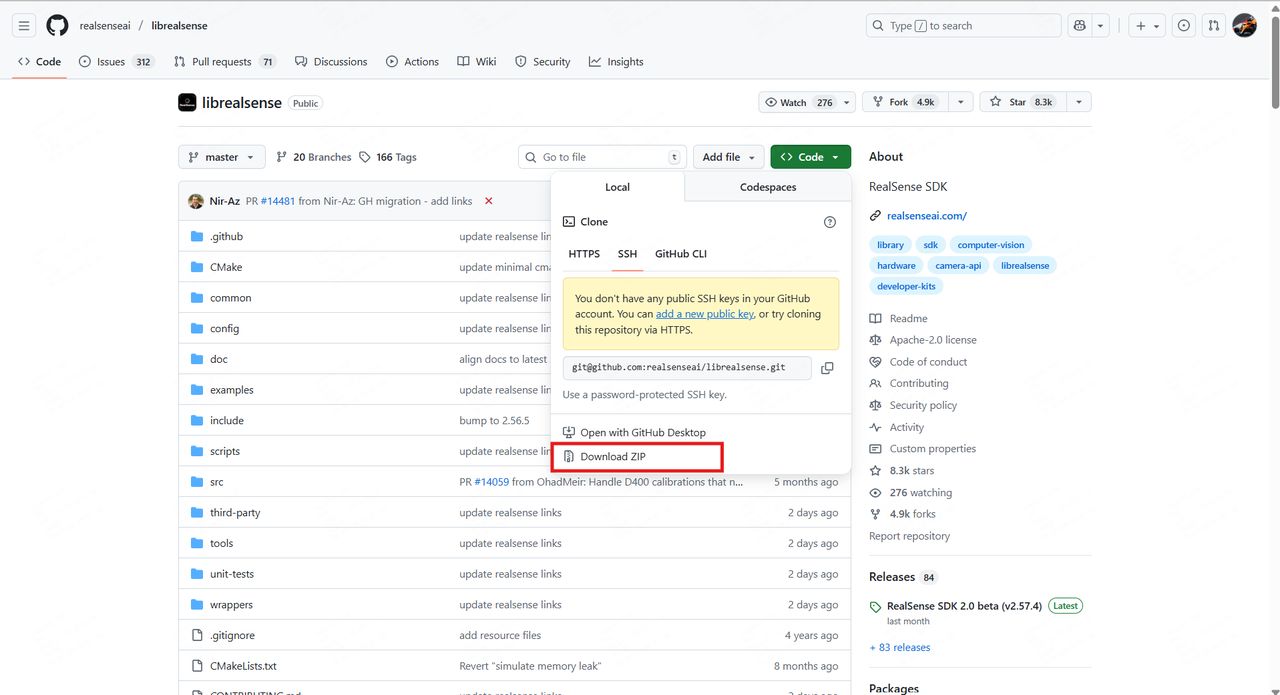Open the pull requests icon in header
The height and width of the screenshot is (695, 1280).
pos(1213,26)
